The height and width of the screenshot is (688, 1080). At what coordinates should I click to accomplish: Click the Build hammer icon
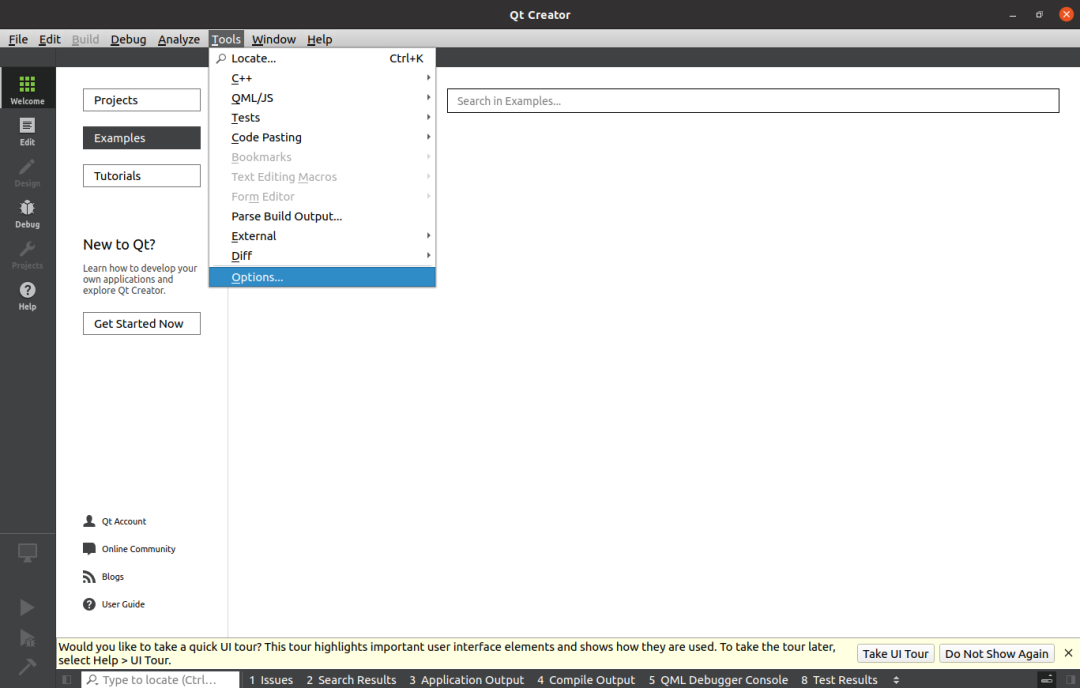click(x=27, y=667)
